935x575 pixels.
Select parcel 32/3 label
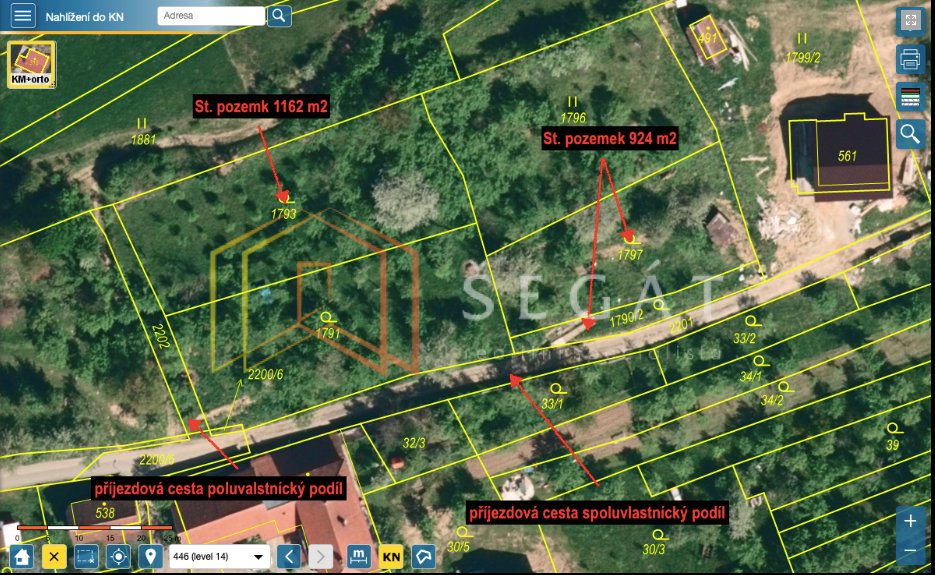[414, 443]
